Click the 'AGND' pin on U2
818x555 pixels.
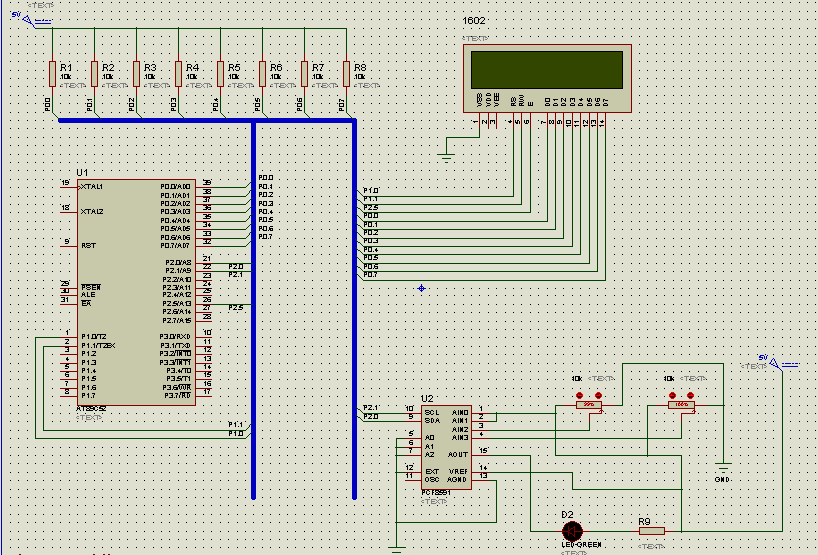[x=457, y=480]
